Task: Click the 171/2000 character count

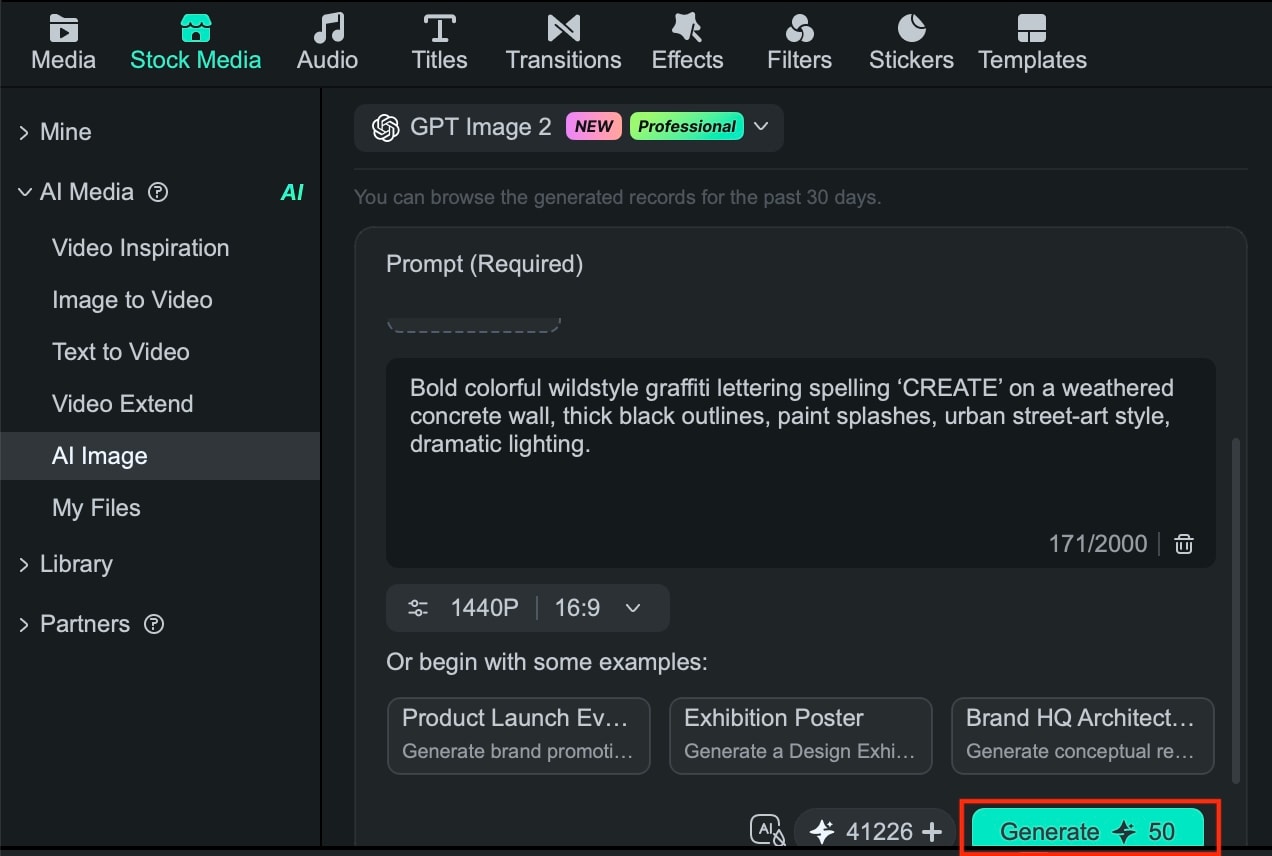Action: pyautogui.click(x=1097, y=544)
